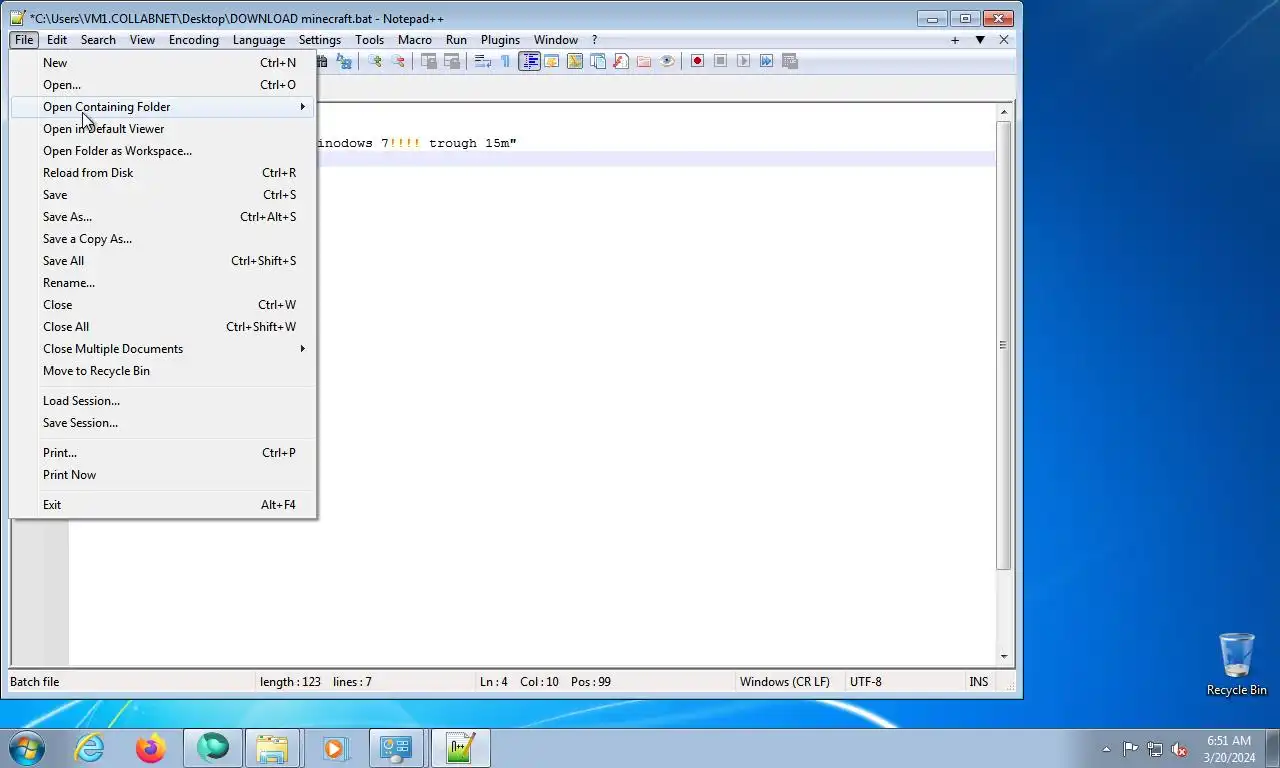Open UTF-8 encoding selector in status bar
The width and height of the screenshot is (1280, 768).
coord(866,682)
